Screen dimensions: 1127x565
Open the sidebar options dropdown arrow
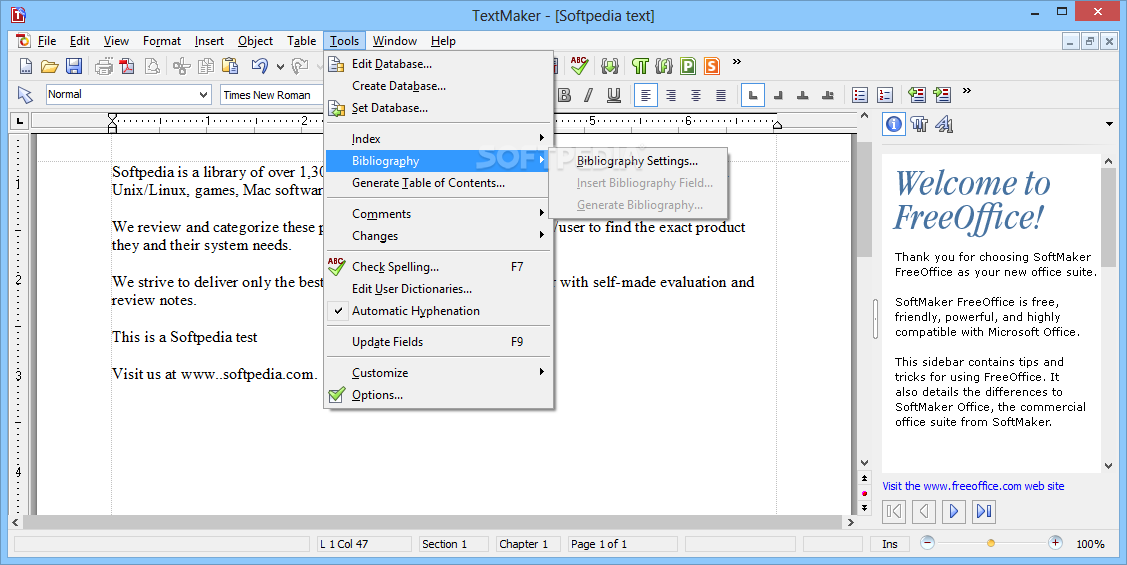click(1110, 125)
